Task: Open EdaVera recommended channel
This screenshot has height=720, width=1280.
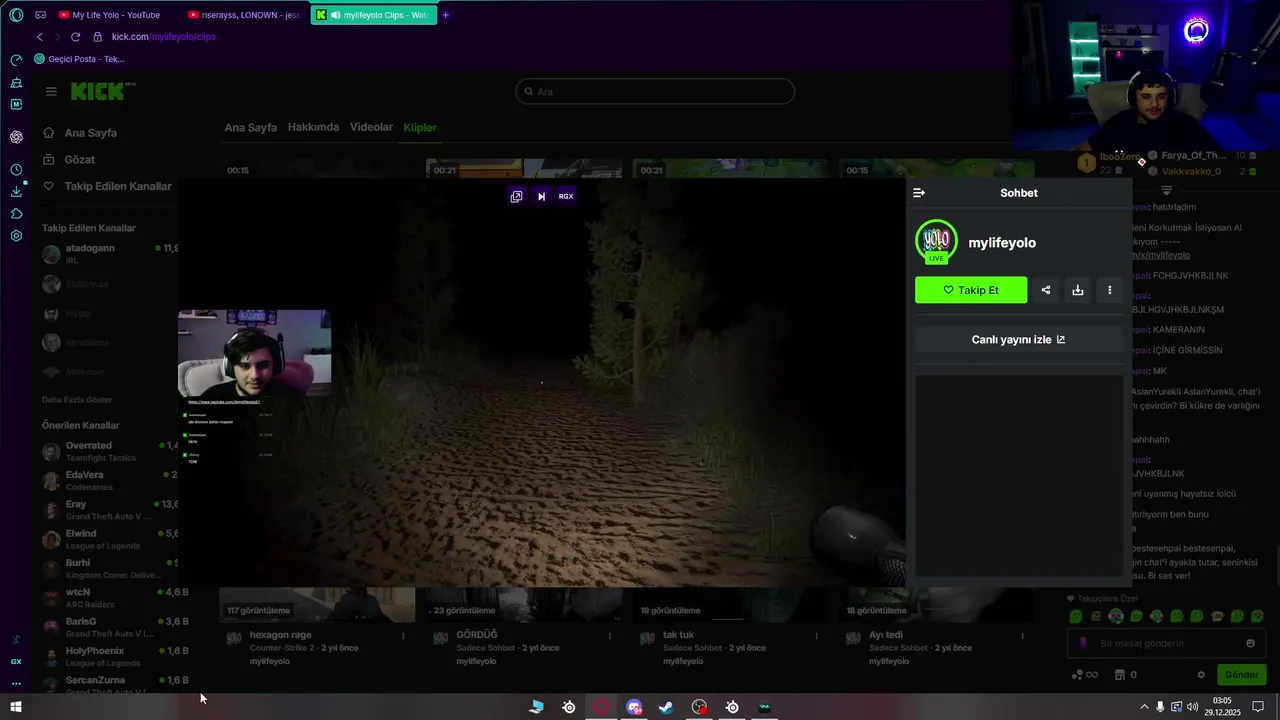Action: coord(110,480)
